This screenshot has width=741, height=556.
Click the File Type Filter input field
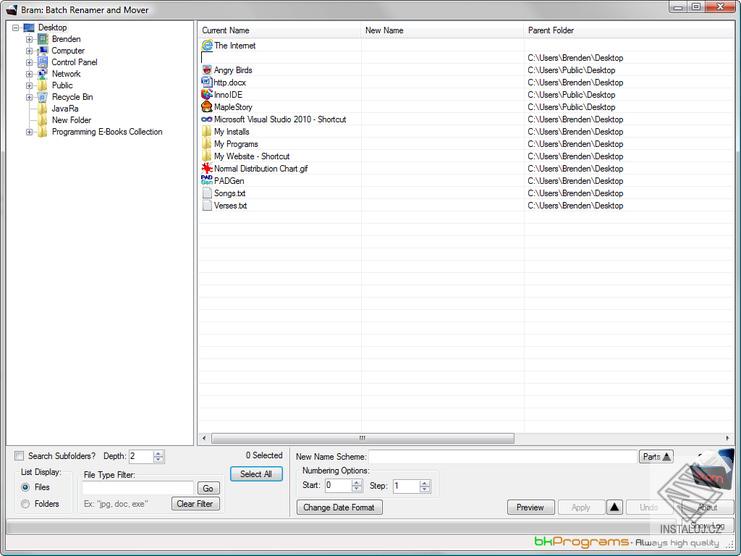(x=138, y=488)
